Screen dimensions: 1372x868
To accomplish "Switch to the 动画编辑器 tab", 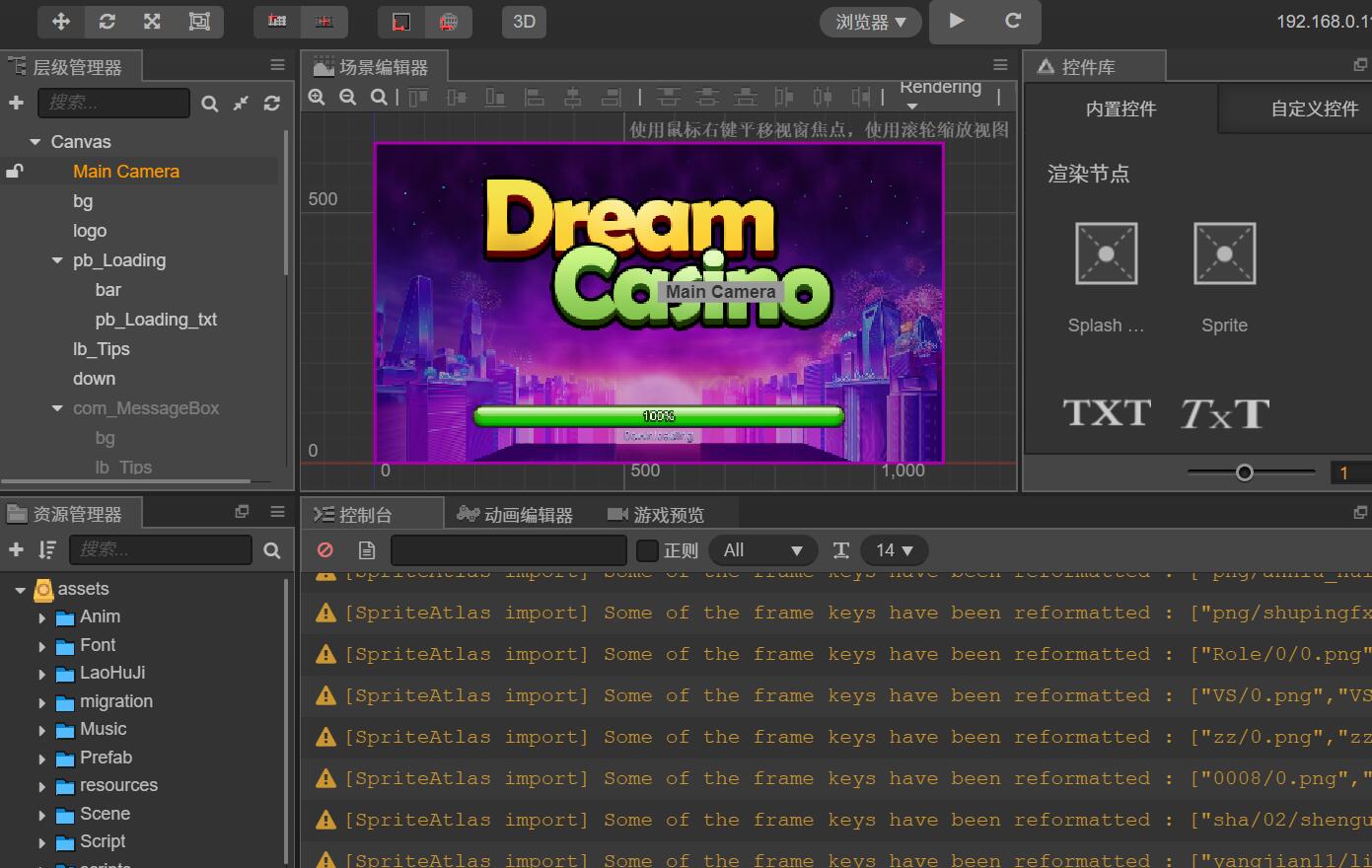I will 516,515.
